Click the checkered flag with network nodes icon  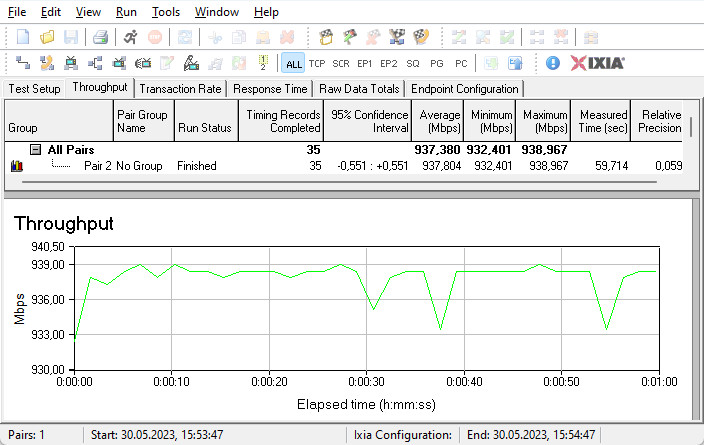click(x=397, y=37)
